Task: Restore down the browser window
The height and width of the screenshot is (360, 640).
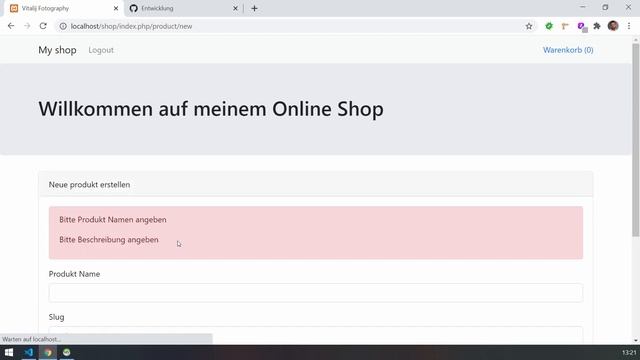Action: pos(605,7)
